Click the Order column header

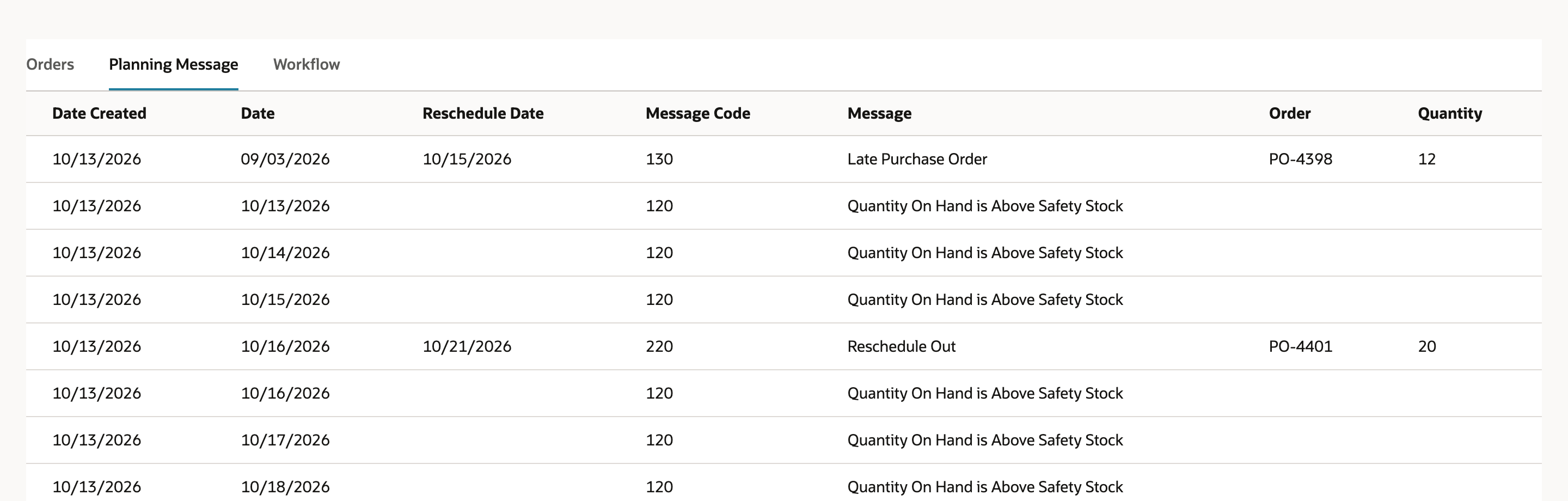point(1289,113)
